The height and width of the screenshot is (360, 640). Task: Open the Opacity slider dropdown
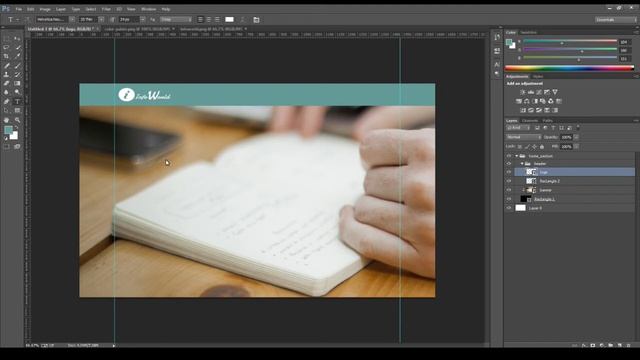click(x=576, y=137)
